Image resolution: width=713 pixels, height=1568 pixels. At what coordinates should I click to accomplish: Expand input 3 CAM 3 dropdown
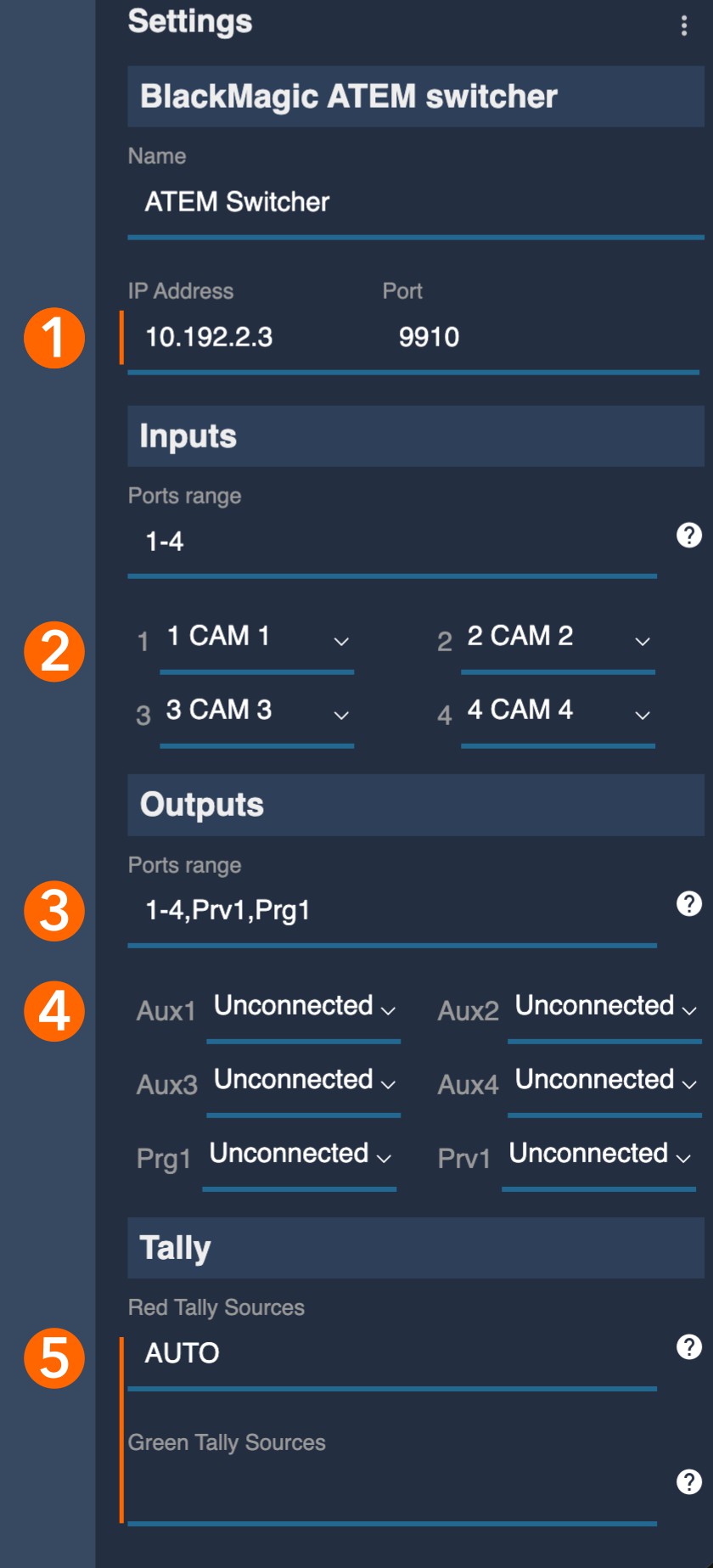[x=256, y=711]
